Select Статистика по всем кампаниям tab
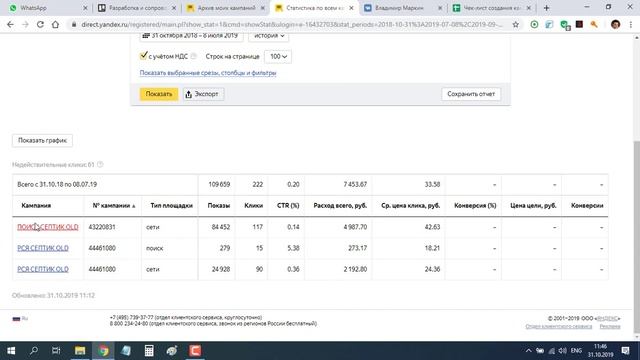Image resolution: width=640 pixels, height=360 pixels. coord(314,8)
